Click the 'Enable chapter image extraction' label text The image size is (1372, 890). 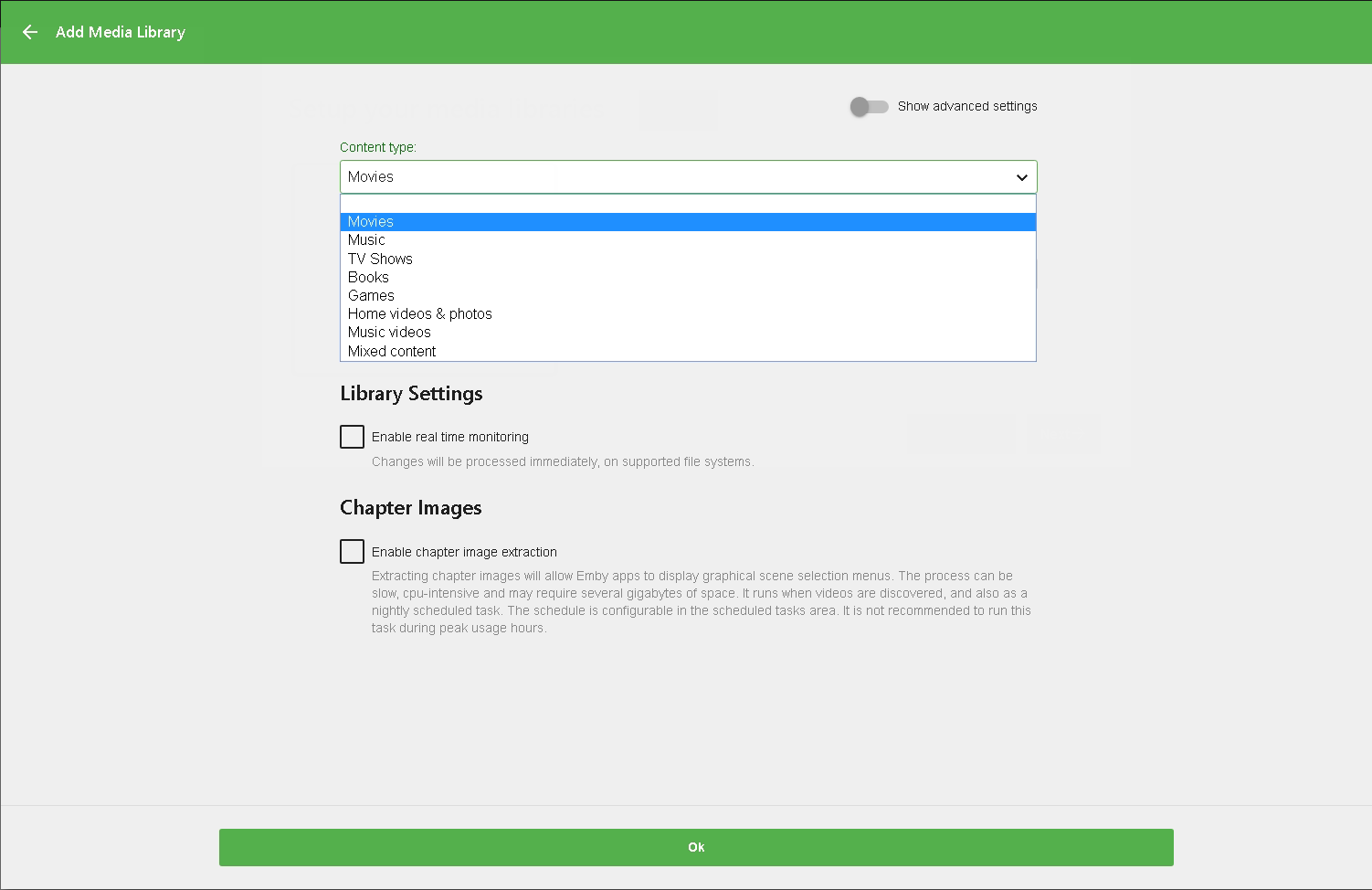(x=464, y=552)
